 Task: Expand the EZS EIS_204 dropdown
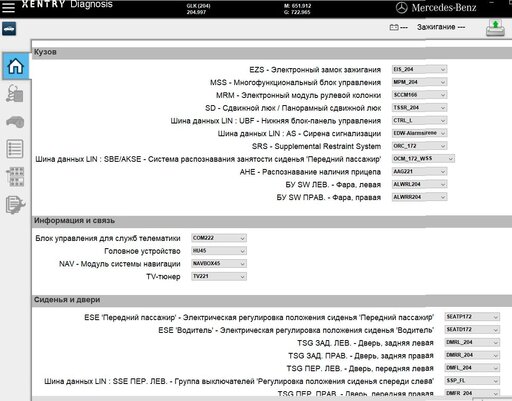point(419,69)
